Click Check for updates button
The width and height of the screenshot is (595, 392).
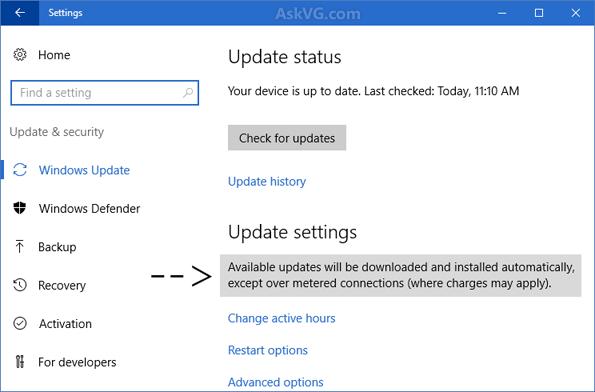287,138
